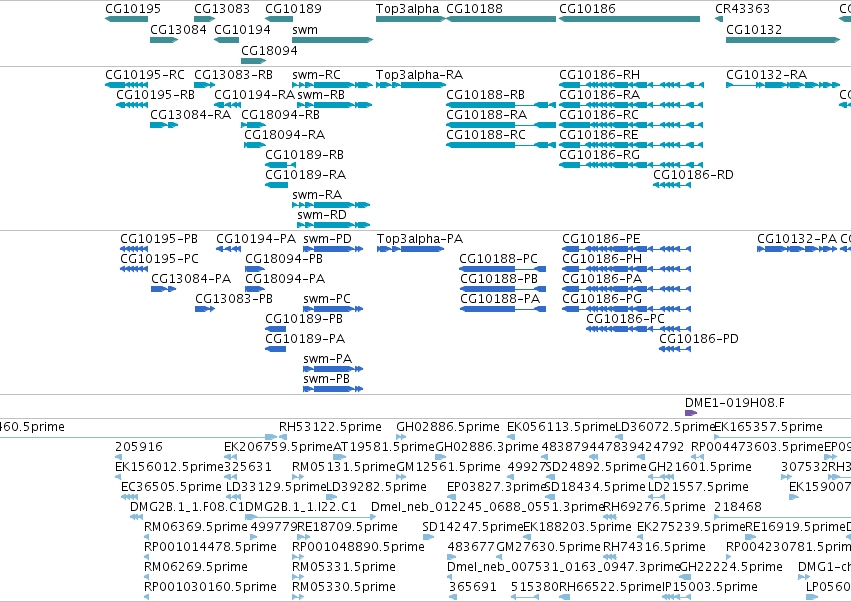Click transcript CG10186-RD

click(x=693, y=175)
